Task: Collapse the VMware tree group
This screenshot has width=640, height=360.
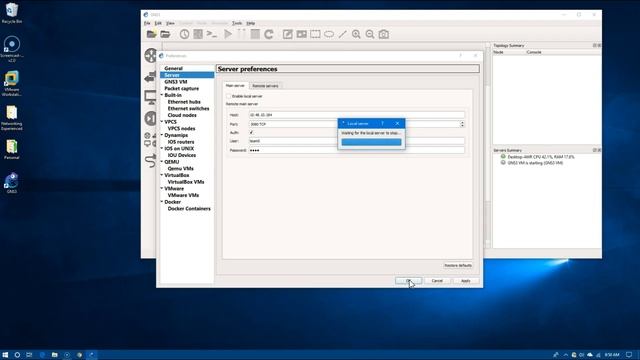Action: coord(162,189)
